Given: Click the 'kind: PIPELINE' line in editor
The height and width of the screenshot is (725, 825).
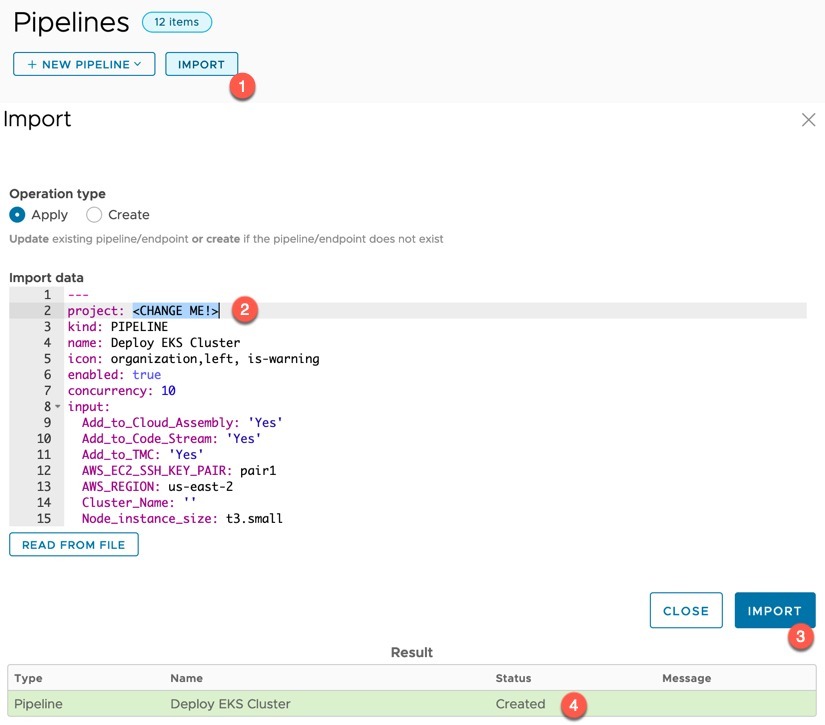Looking at the screenshot, I should pos(118,327).
